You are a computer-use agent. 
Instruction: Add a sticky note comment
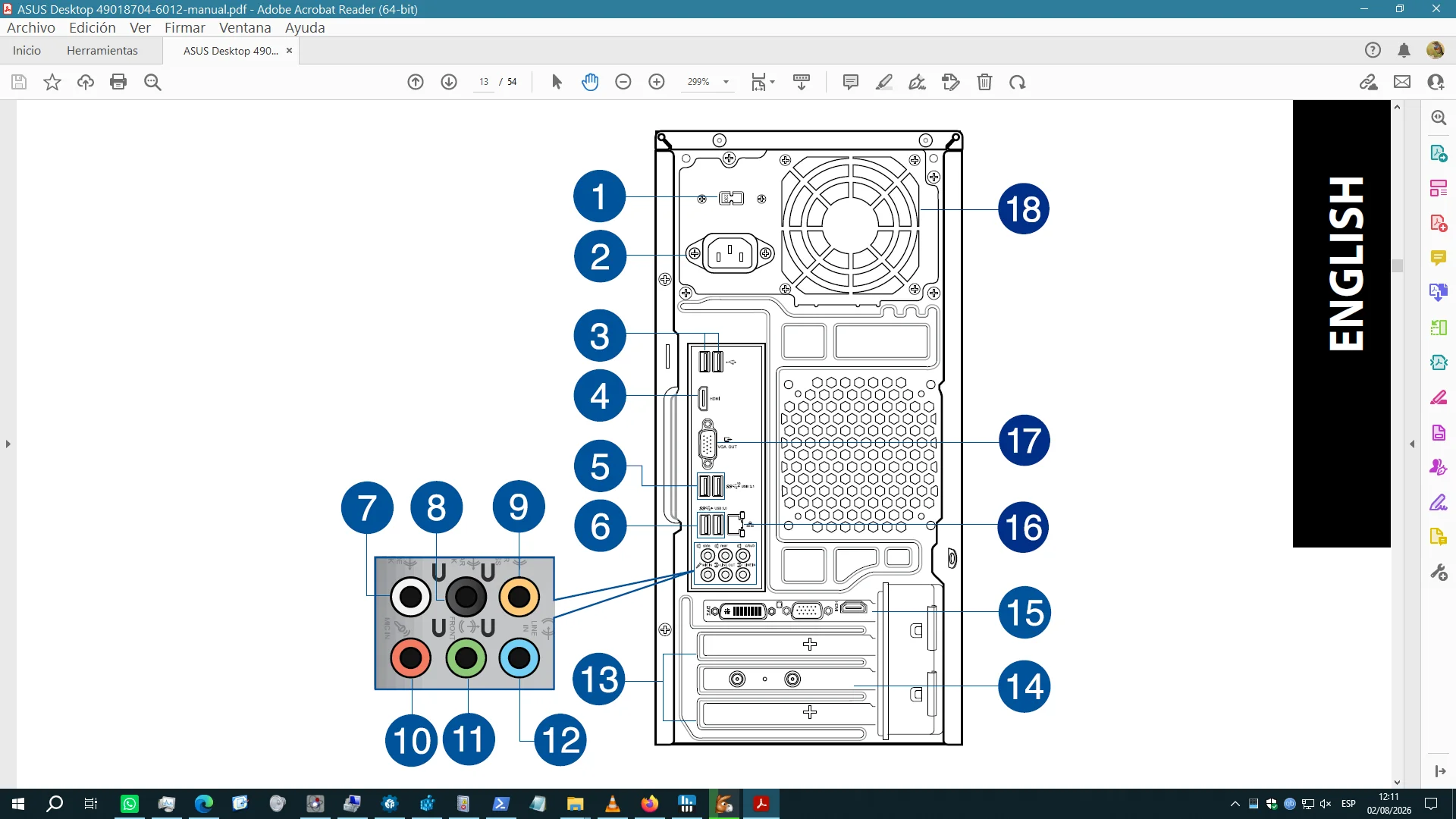pos(851,82)
